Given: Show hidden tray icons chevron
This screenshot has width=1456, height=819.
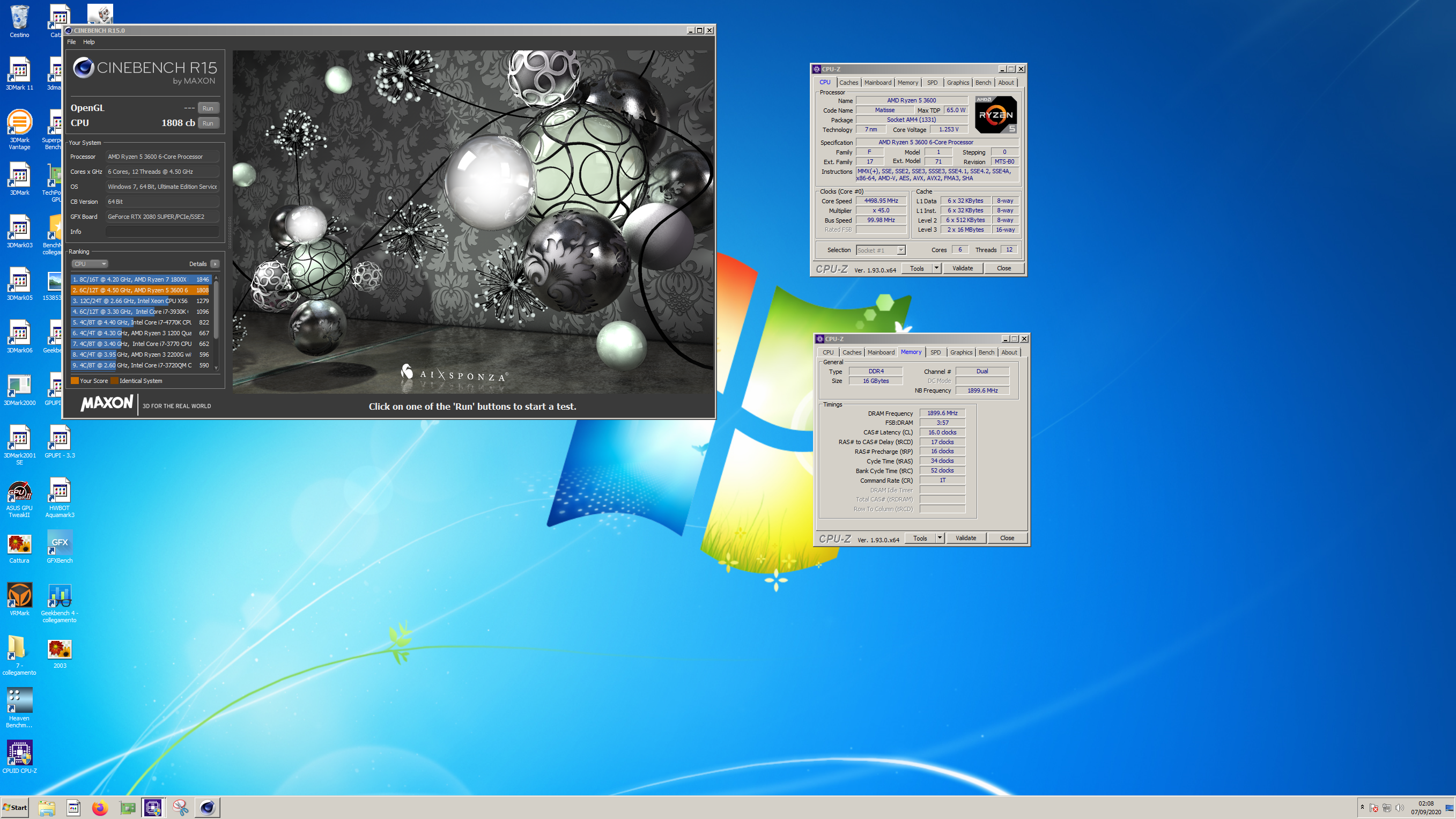Looking at the screenshot, I should click(x=1362, y=807).
